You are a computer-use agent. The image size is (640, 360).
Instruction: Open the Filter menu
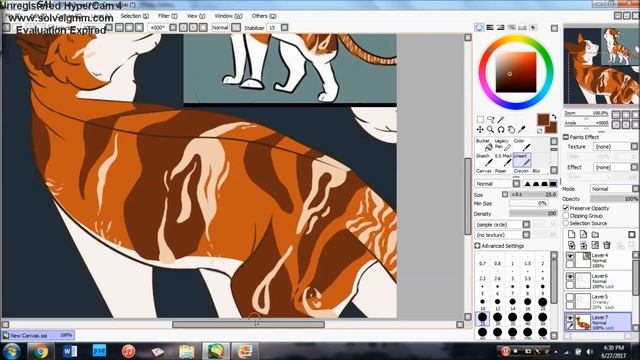(x=167, y=16)
